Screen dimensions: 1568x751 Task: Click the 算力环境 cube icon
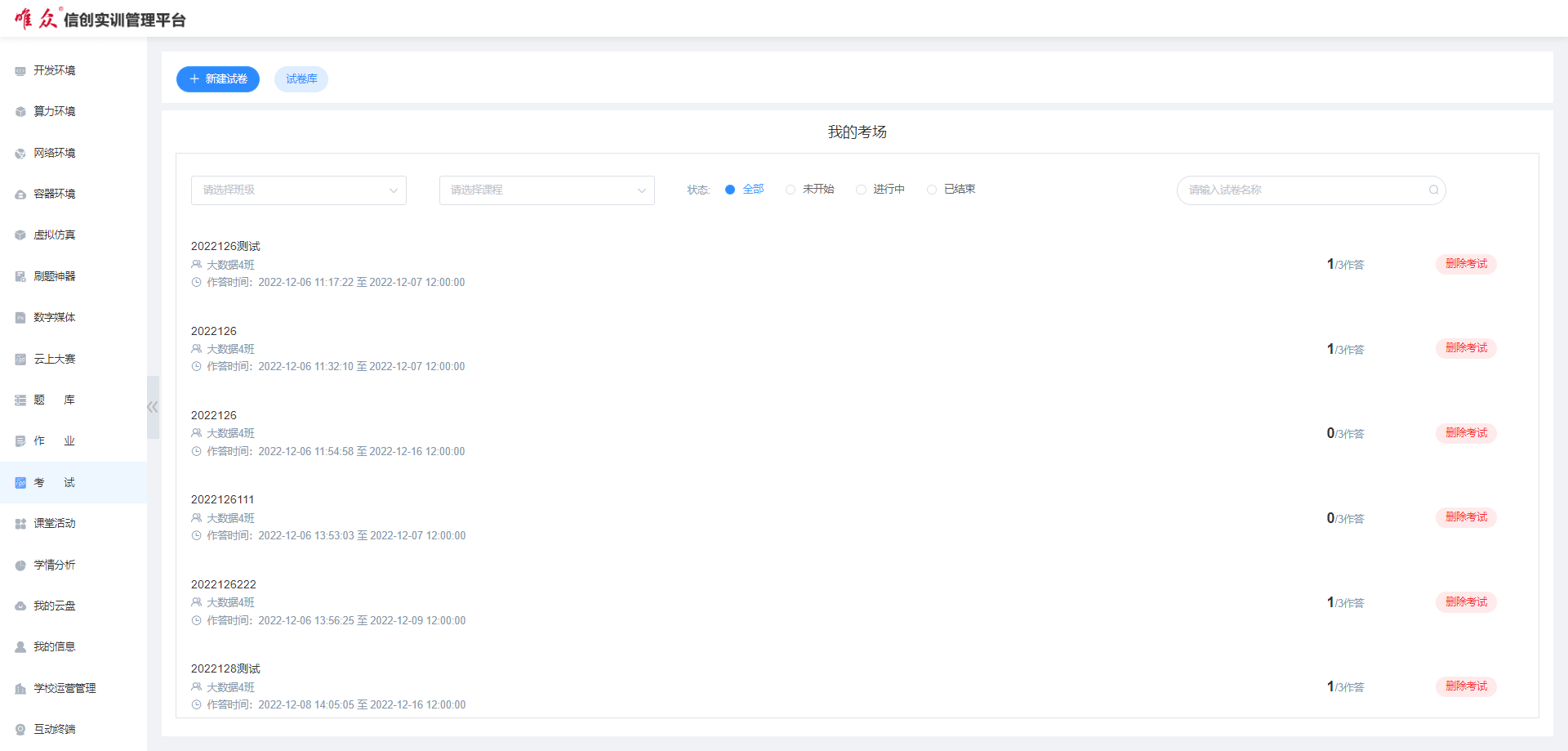click(x=20, y=112)
